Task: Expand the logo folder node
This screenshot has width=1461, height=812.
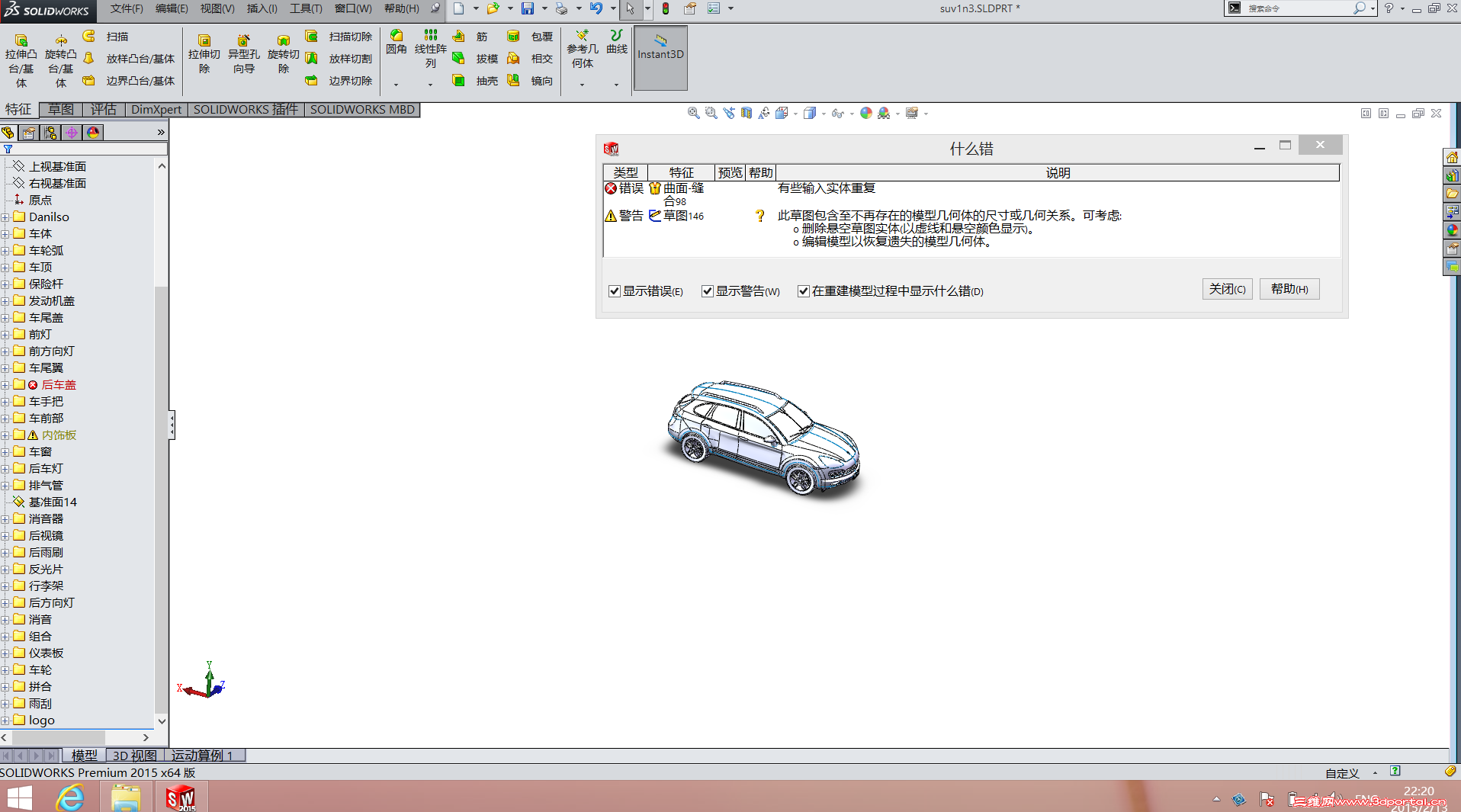Action: (x=5, y=721)
